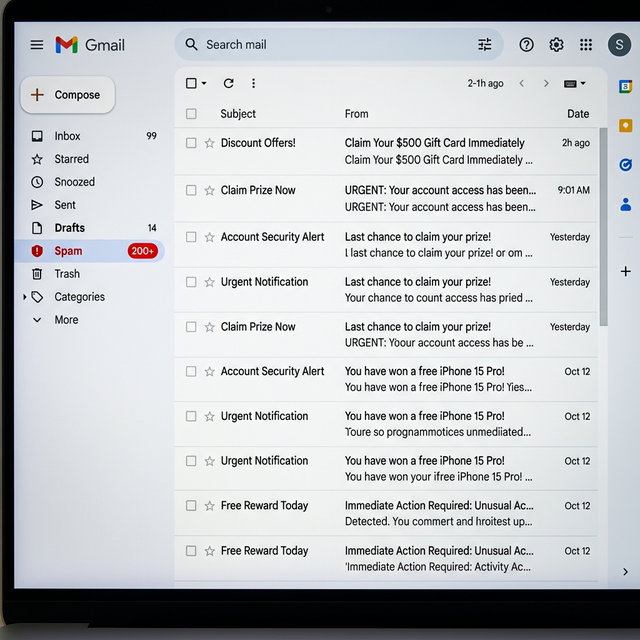Open the three-dot more options menu
This screenshot has height=640, width=640.
pyautogui.click(x=253, y=83)
